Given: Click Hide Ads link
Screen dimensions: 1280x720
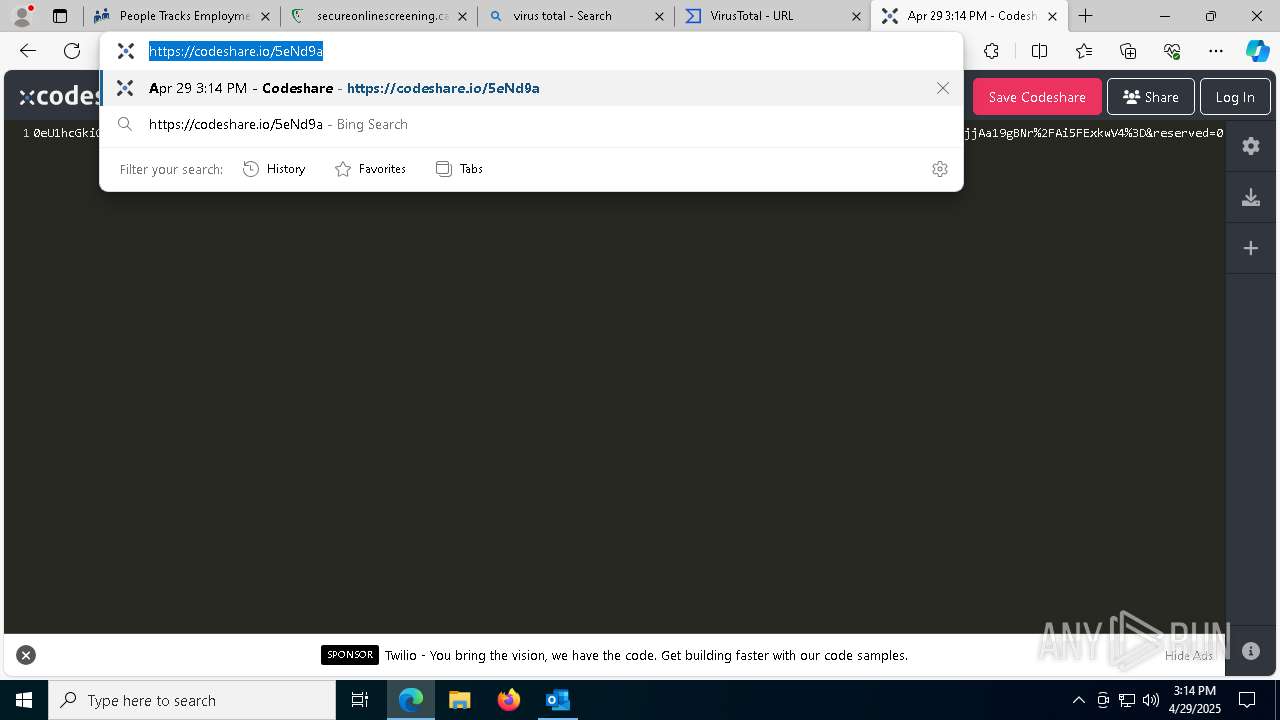Looking at the screenshot, I should [x=1189, y=656].
